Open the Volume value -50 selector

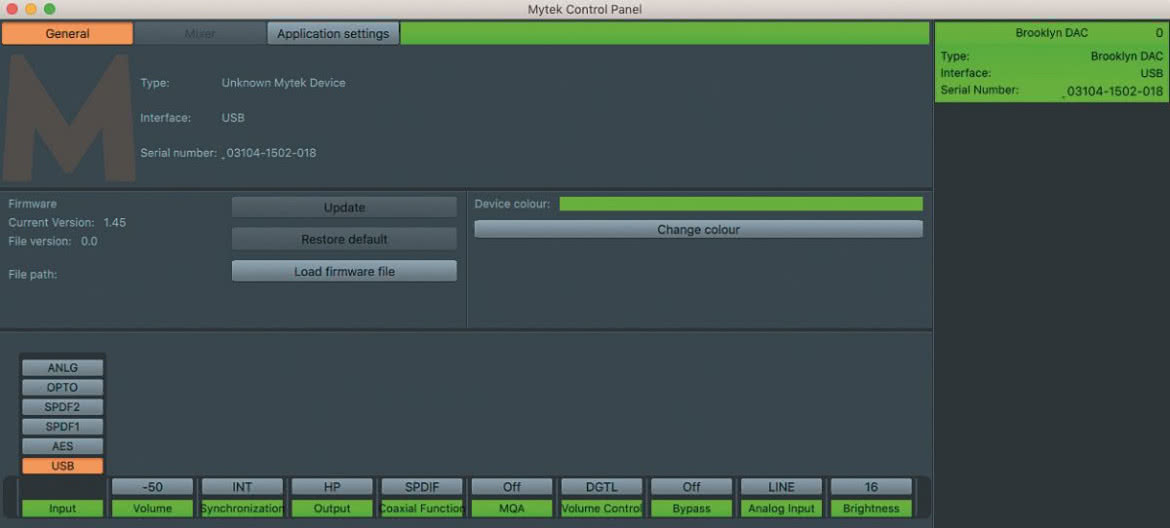click(152, 487)
